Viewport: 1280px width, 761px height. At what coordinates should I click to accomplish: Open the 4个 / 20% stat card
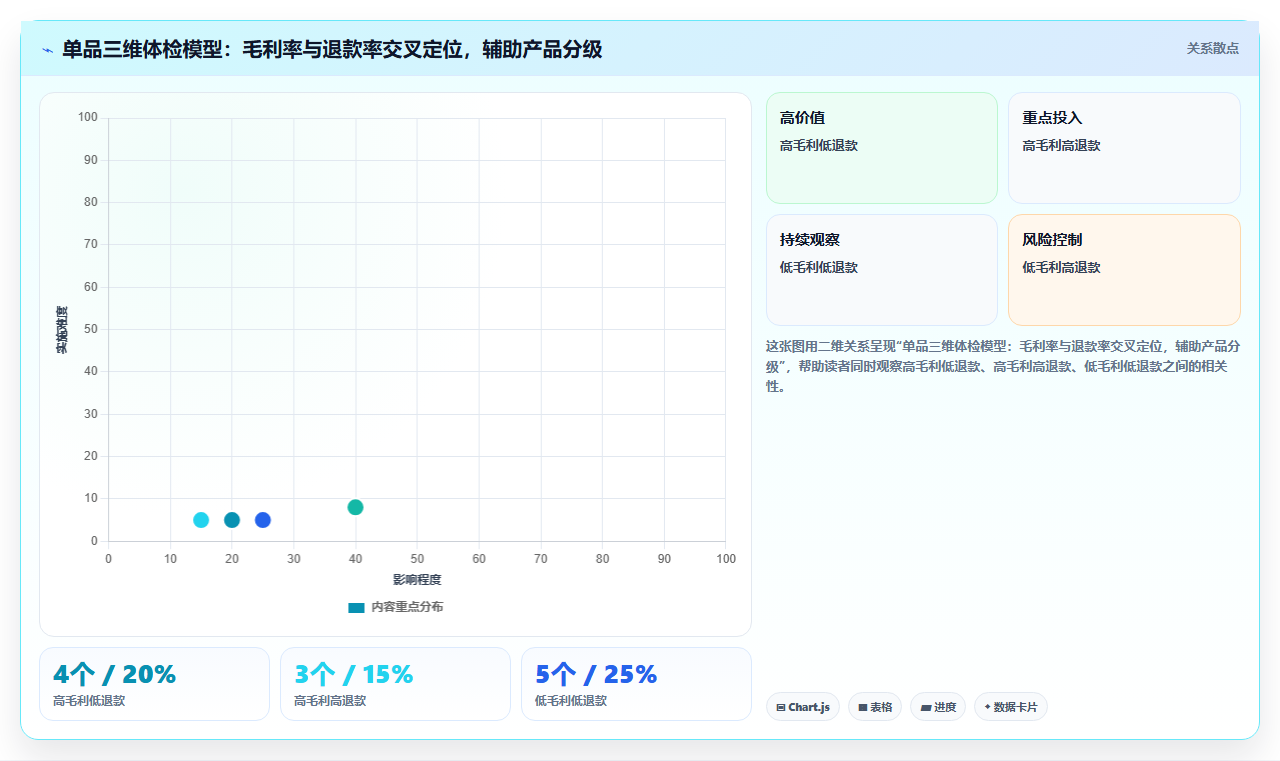tap(154, 684)
